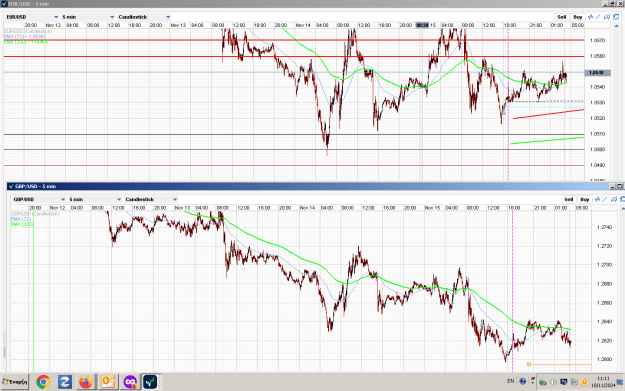This screenshot has width=625, height=391.
Task: Select orange order marker on GBP/USD chart
Action: click(529, 364)
